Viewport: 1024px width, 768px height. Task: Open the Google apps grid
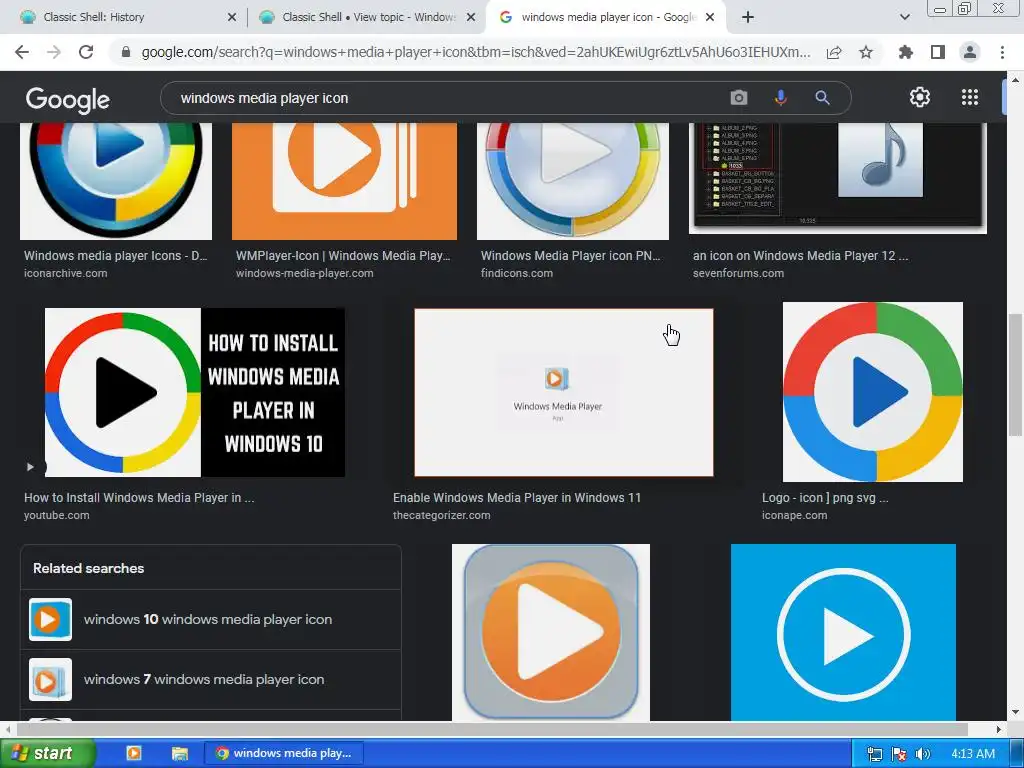[970, 97]
